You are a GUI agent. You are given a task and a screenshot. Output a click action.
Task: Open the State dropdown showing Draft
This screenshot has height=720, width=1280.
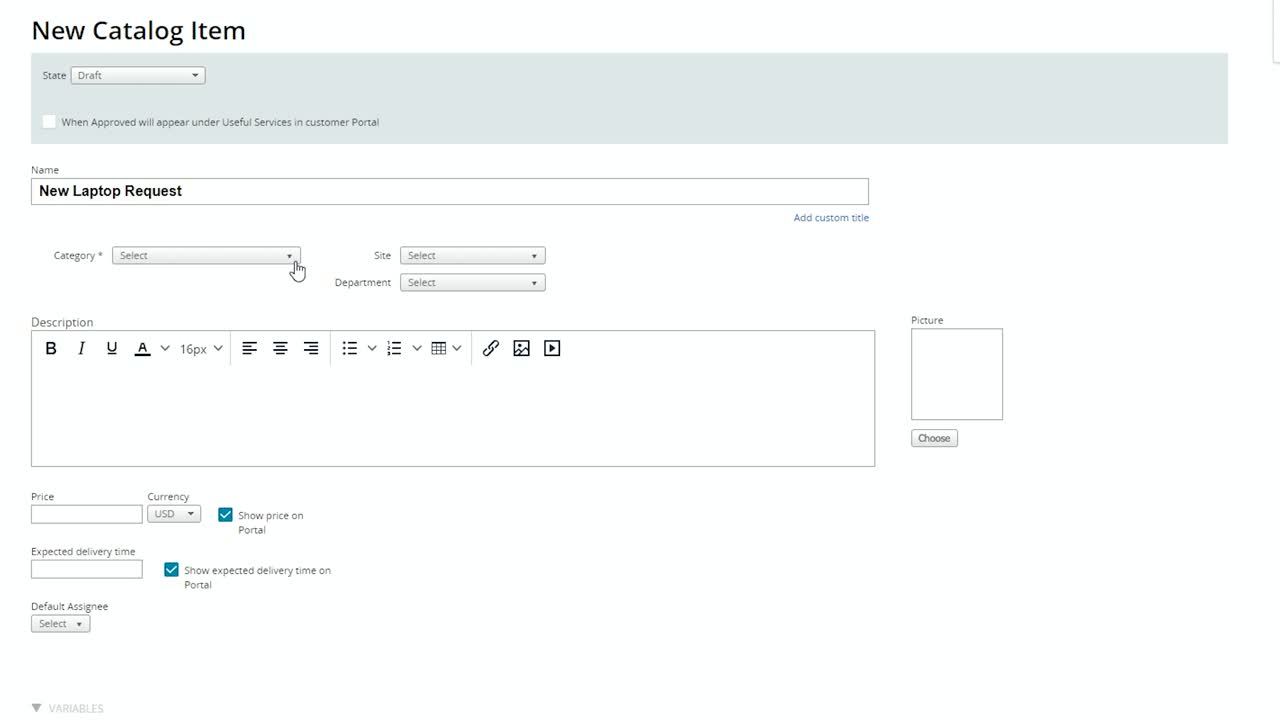(x=138, y=75)
